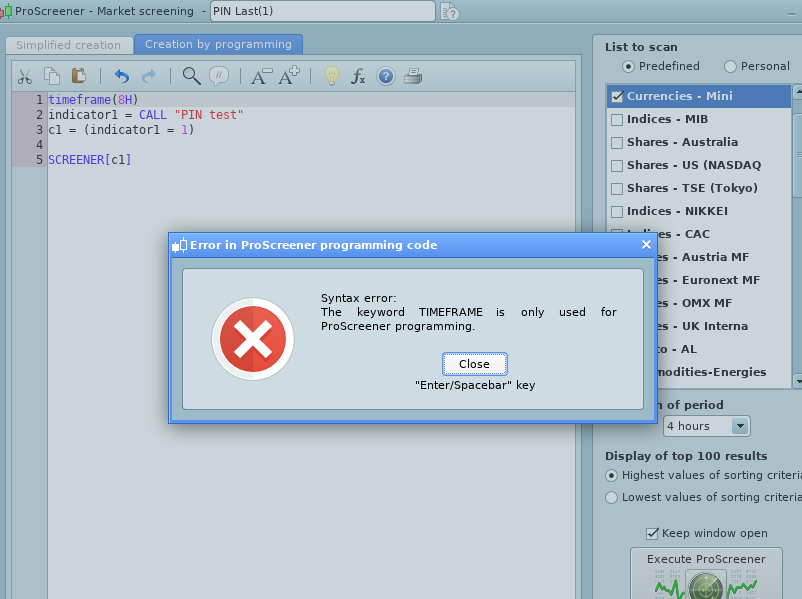Click the Euronext MF list row
Screen dimensions: 802x599
[x=724, y=280]
